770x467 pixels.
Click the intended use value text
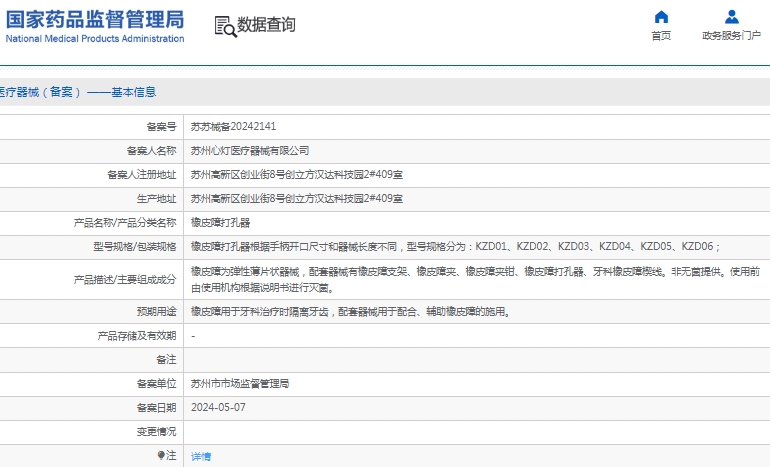[352, 312]
